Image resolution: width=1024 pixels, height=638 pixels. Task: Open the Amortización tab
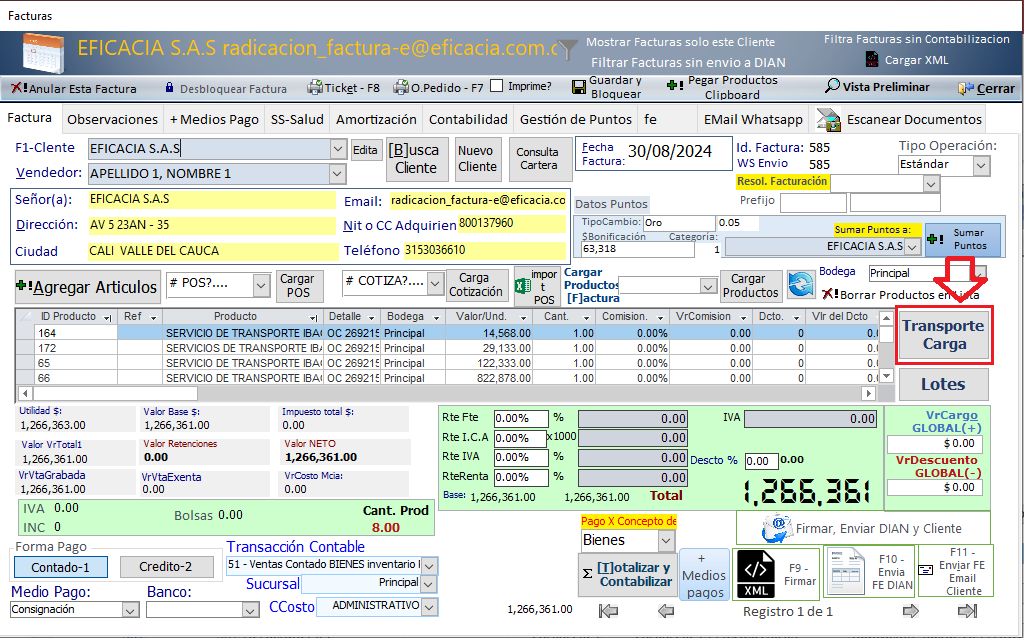click(376, 120)
